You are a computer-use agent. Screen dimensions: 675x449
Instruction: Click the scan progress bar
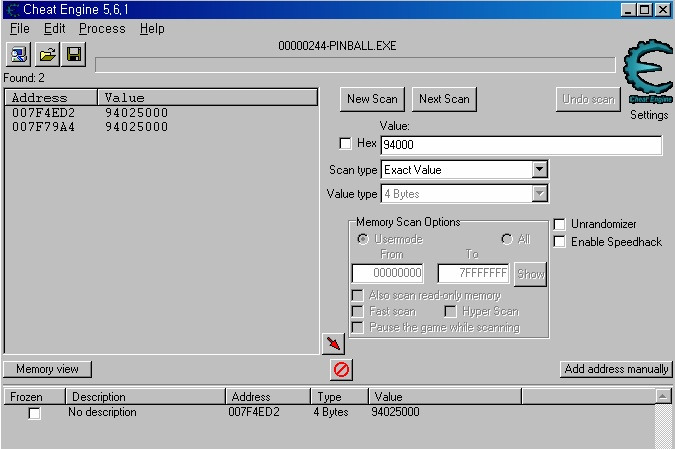pos(355,65)
